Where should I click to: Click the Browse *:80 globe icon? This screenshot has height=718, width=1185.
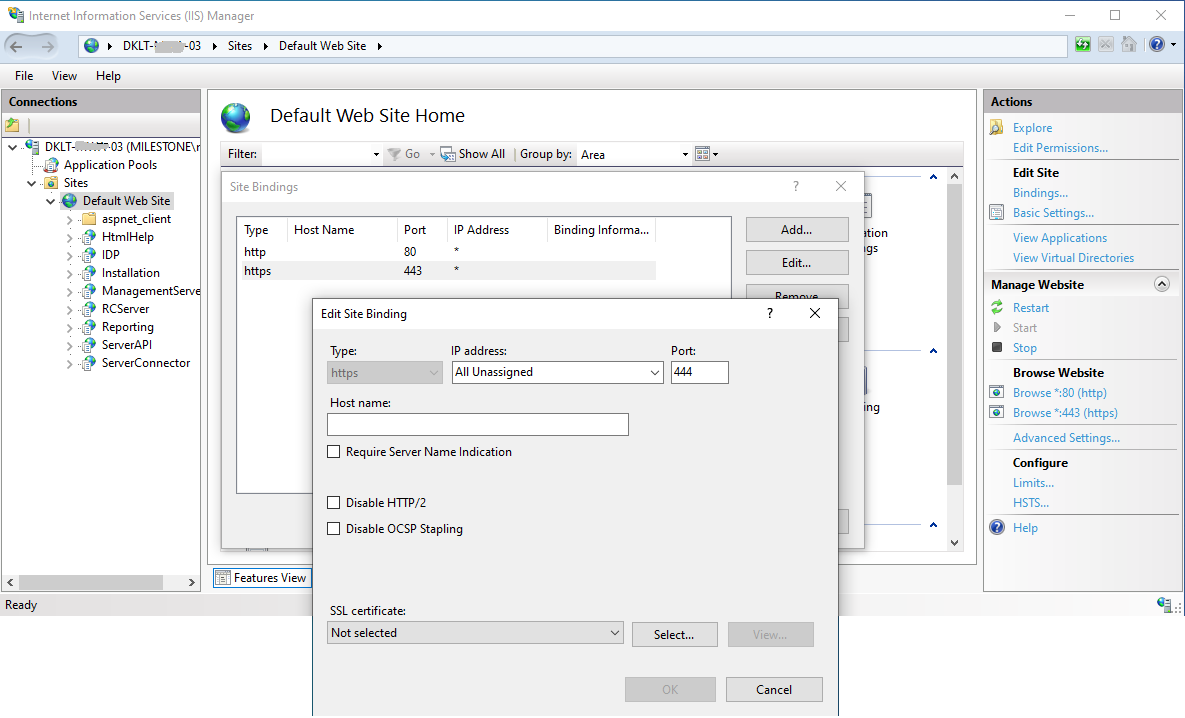click(997, 393)
